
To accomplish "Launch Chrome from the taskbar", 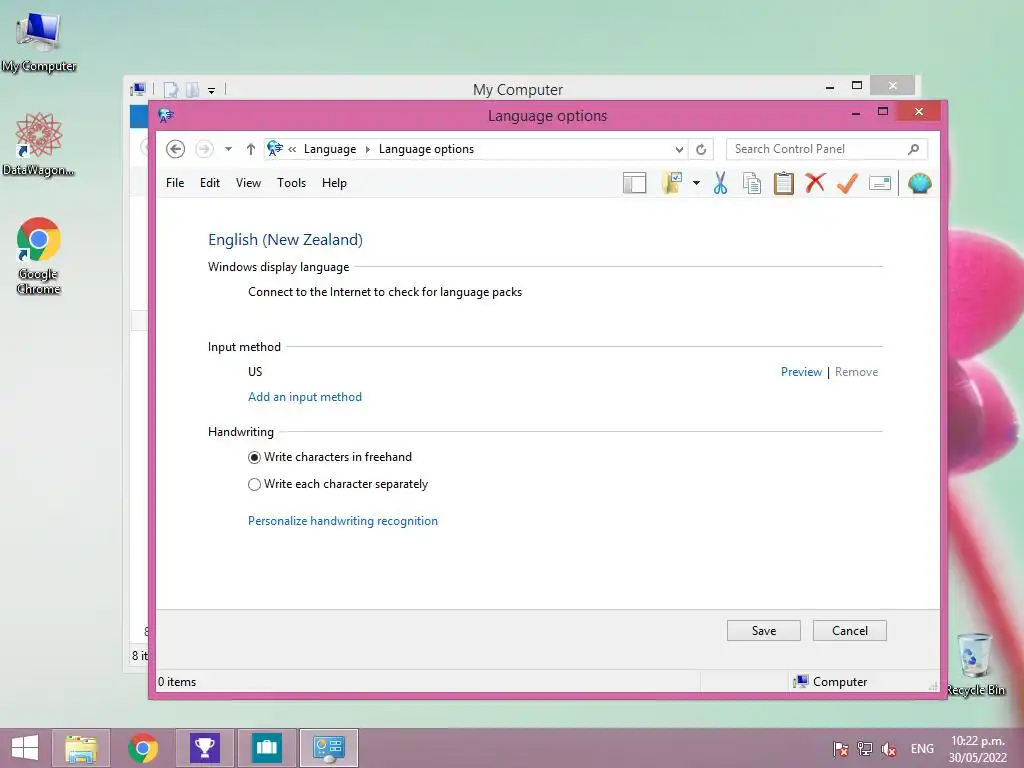I will click(x=143, y=748).
